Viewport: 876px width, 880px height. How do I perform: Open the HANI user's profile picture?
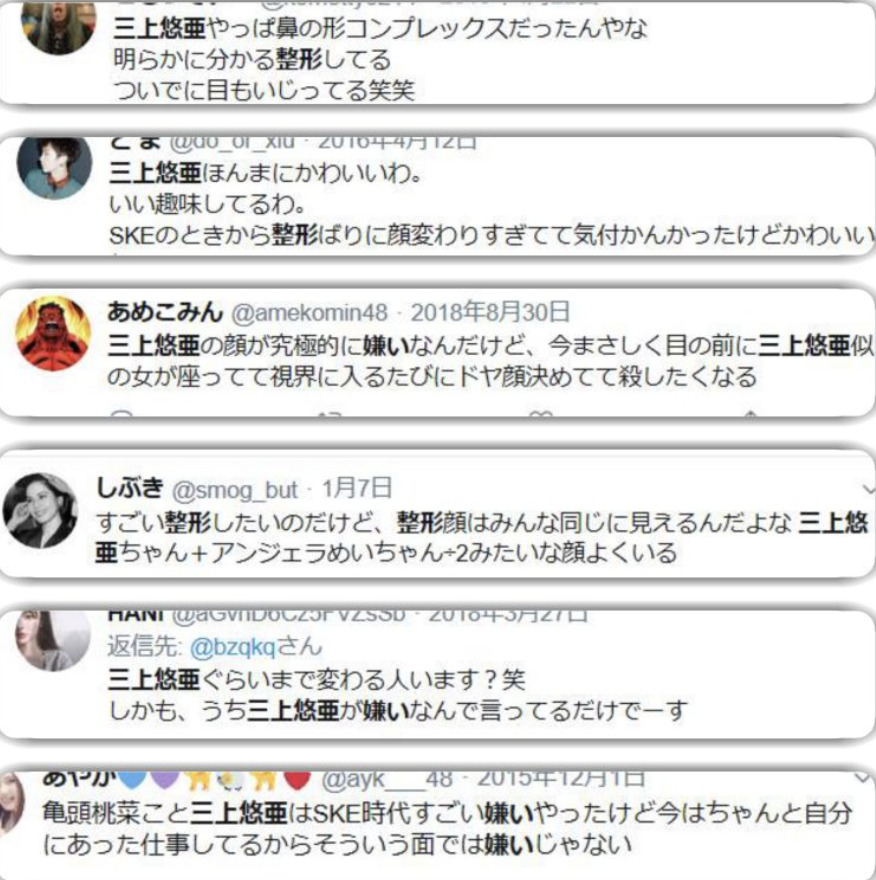tap(53, 640)
